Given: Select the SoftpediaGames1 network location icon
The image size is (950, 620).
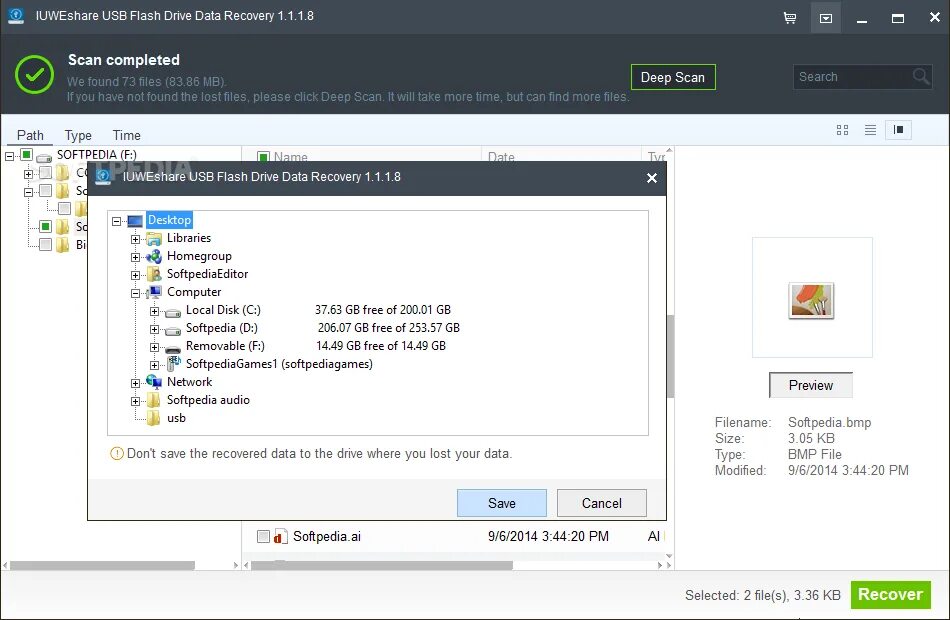Looking at the screenshot, I should click(x=173, y=364).
